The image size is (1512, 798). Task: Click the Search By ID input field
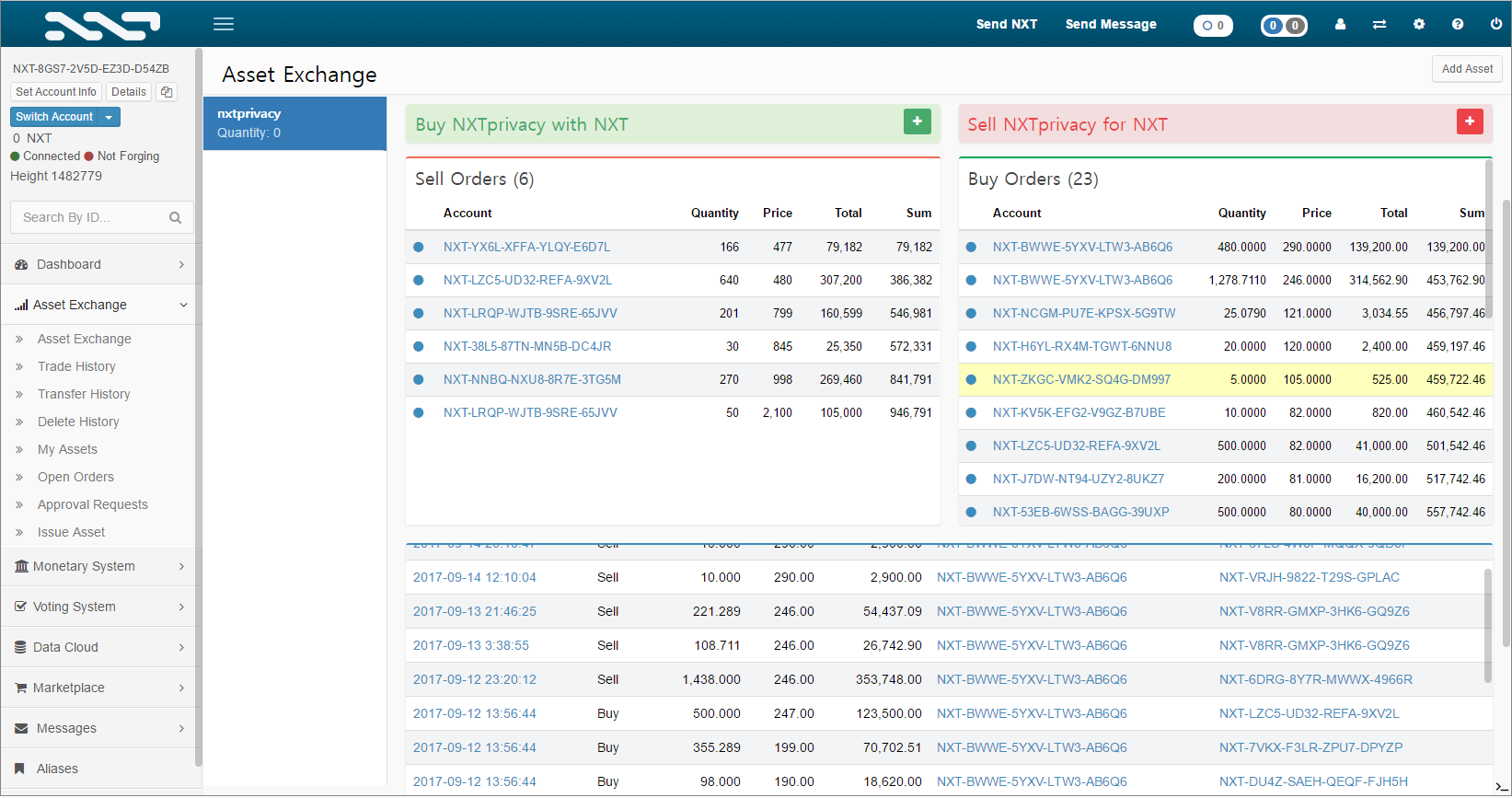tap(102, 218)
